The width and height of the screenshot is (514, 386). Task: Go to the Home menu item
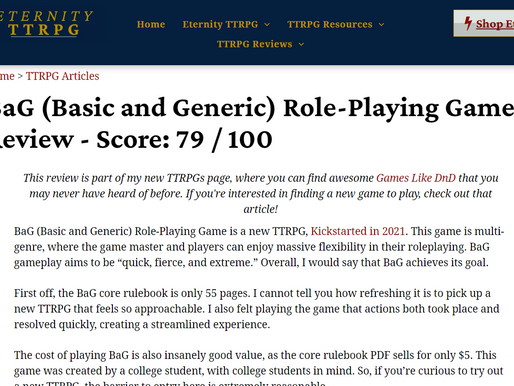coord(151,24)
